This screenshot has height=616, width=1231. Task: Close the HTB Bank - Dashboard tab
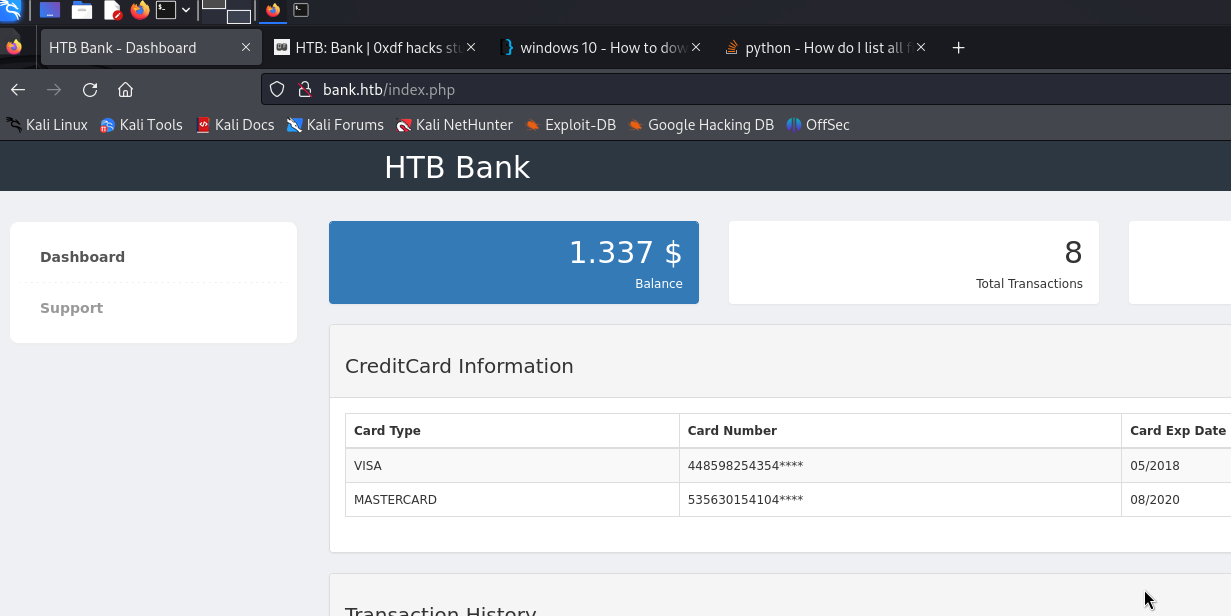pyautogui.click(x=246, y=48)
